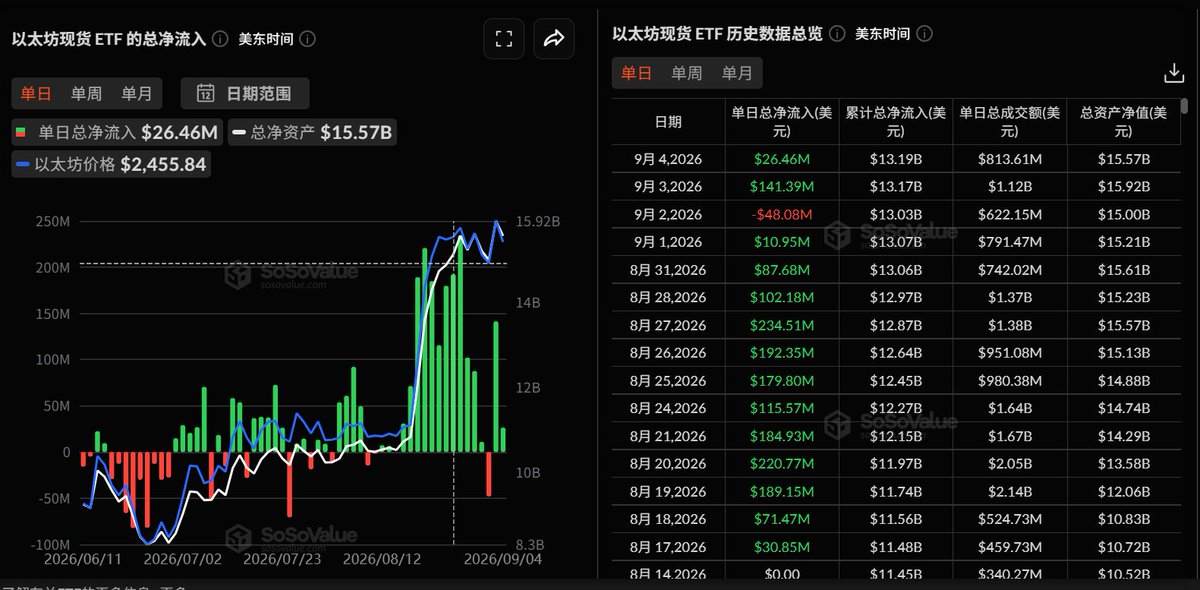Click the $141.39M inflow value
The image size is (1200, 590).
[781, 186]
